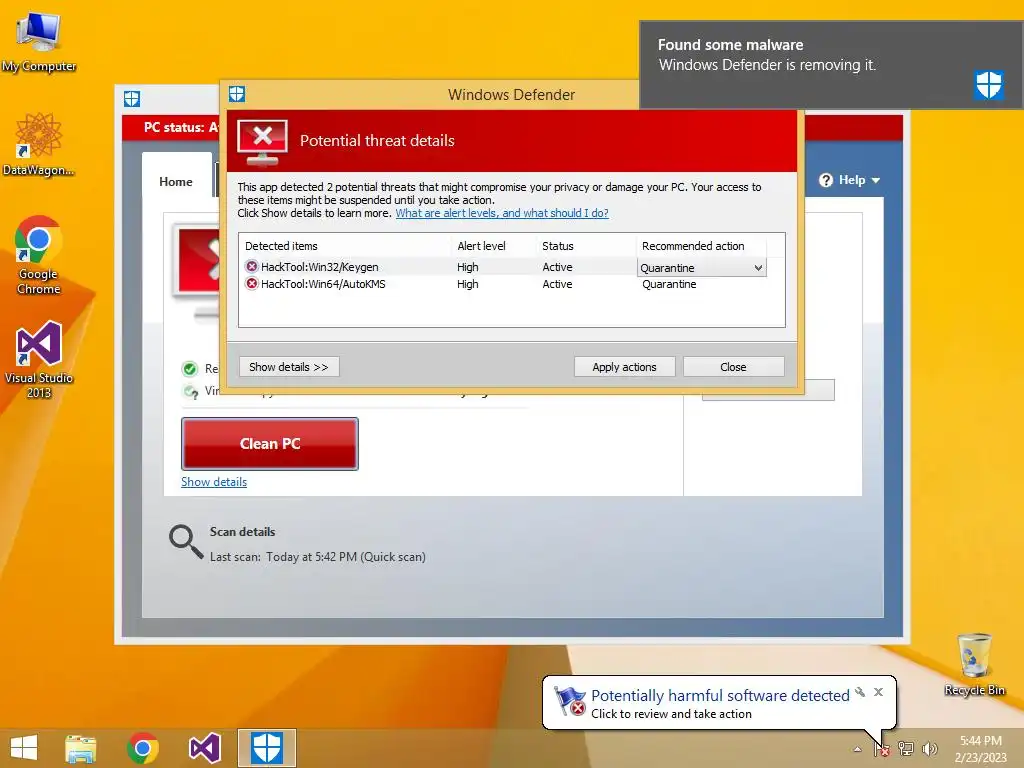The width and height of the screenshot is (1024, 768).
Task: Open File Explorer from taskbar
Action: point(81,748)
